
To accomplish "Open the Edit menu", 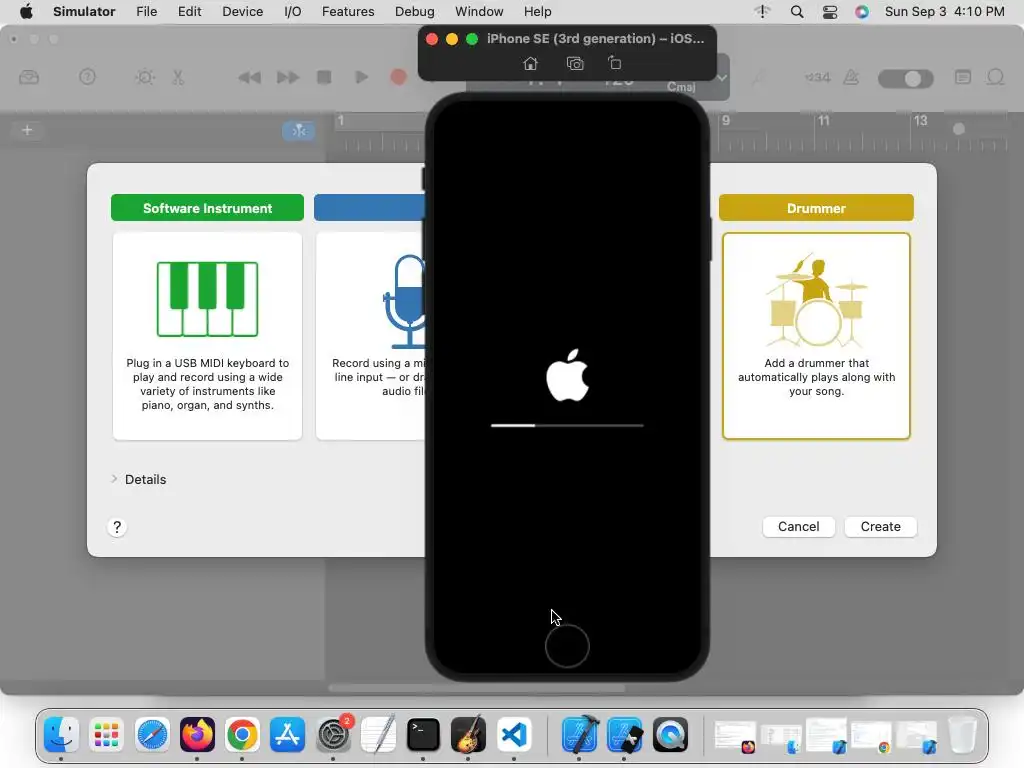I will tap(189, 11).
